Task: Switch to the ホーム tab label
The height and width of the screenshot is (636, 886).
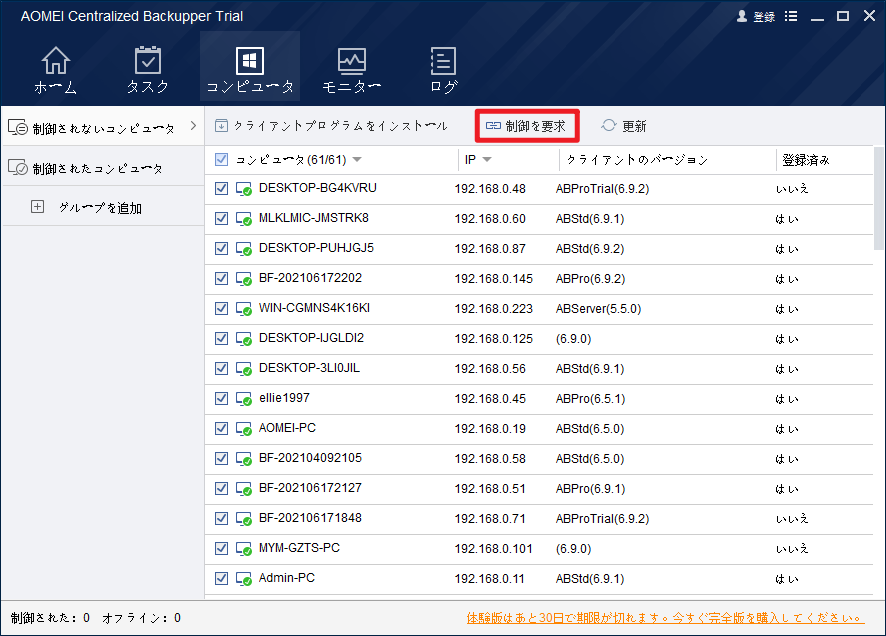Action: (x=55, y=87)
